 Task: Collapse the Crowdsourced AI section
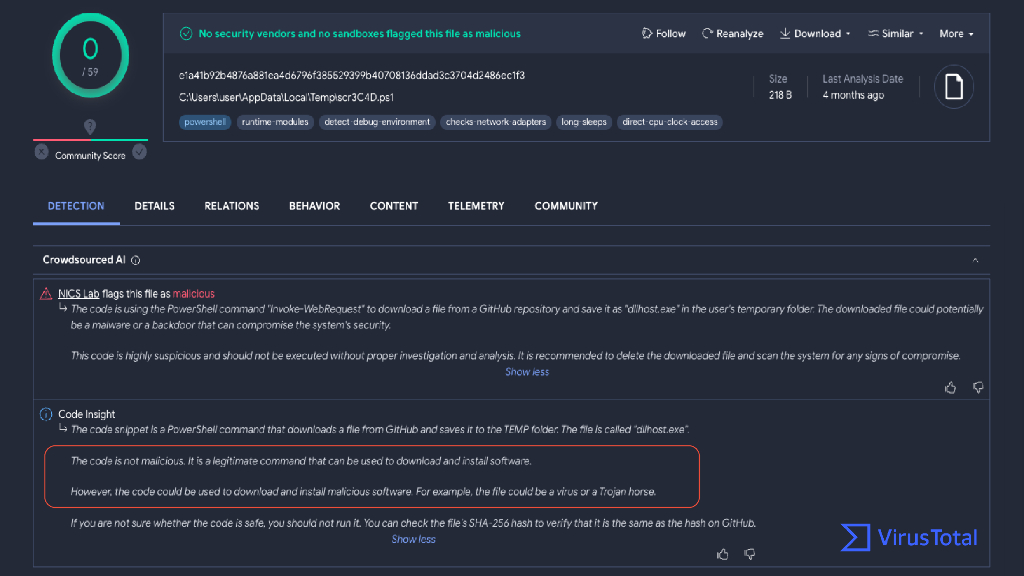point(975,260)
